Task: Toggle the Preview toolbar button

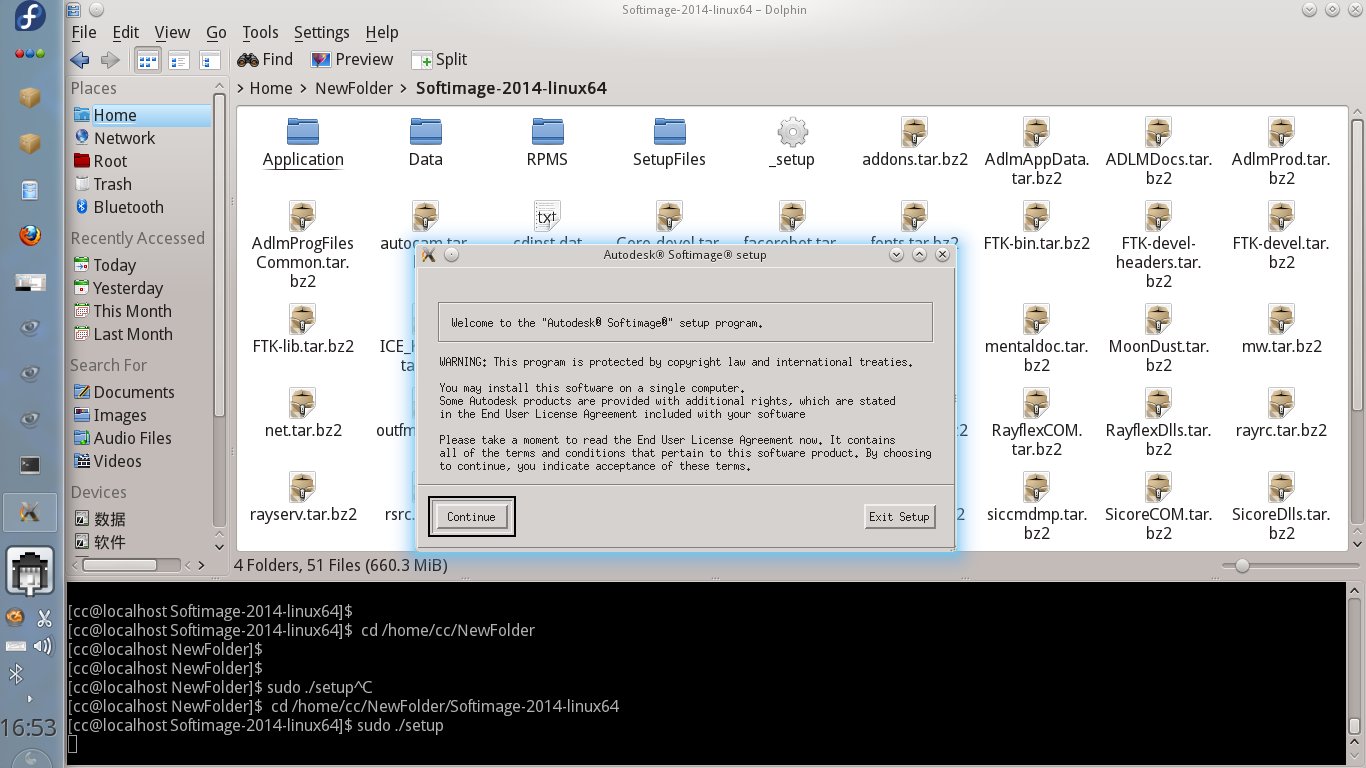Action: (352, 60)
